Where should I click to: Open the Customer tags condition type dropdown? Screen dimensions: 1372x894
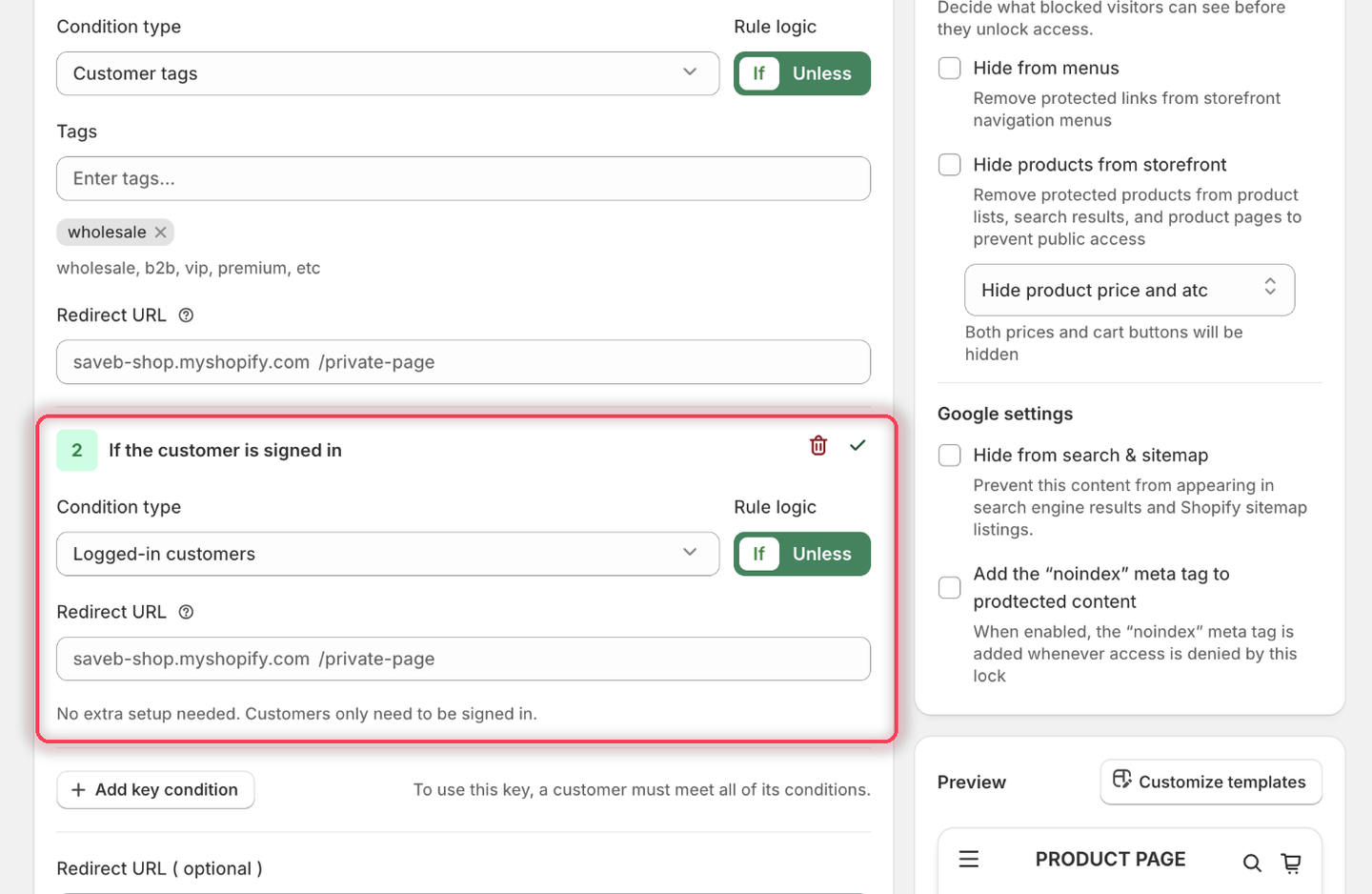pos(388,73)
